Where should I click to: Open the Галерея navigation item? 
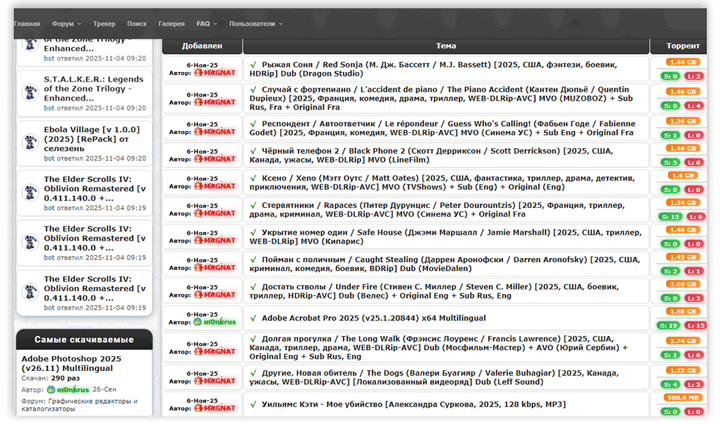click(171, 24)
